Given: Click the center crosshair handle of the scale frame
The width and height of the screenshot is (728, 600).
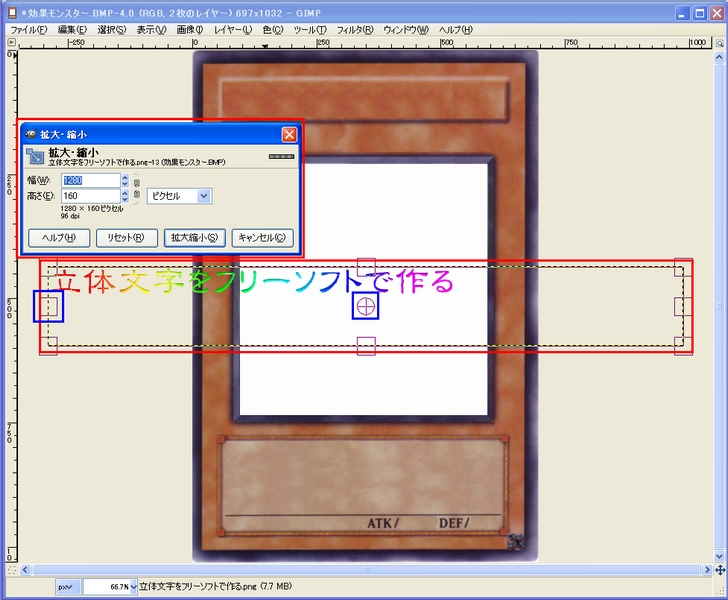Looking at the screenshot, I should coord(366,306).
